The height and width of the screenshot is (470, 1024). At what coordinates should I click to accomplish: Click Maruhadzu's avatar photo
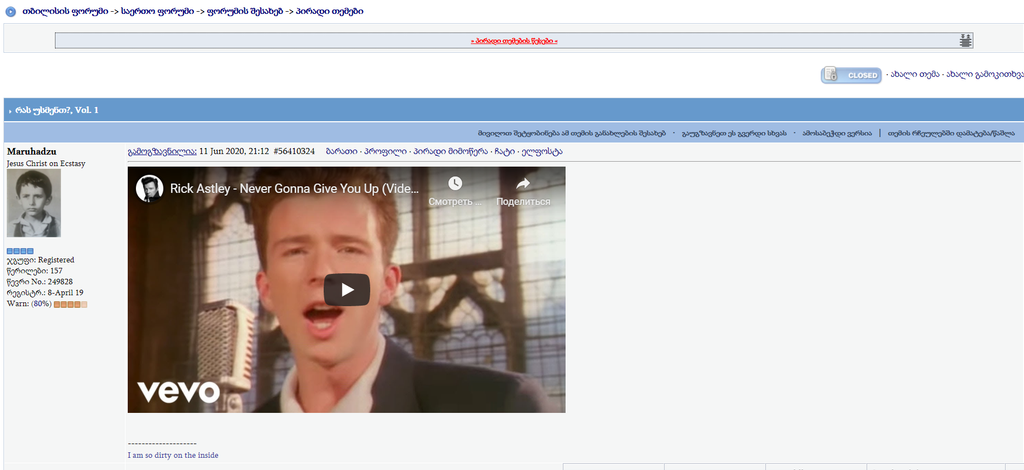[33, 203]
